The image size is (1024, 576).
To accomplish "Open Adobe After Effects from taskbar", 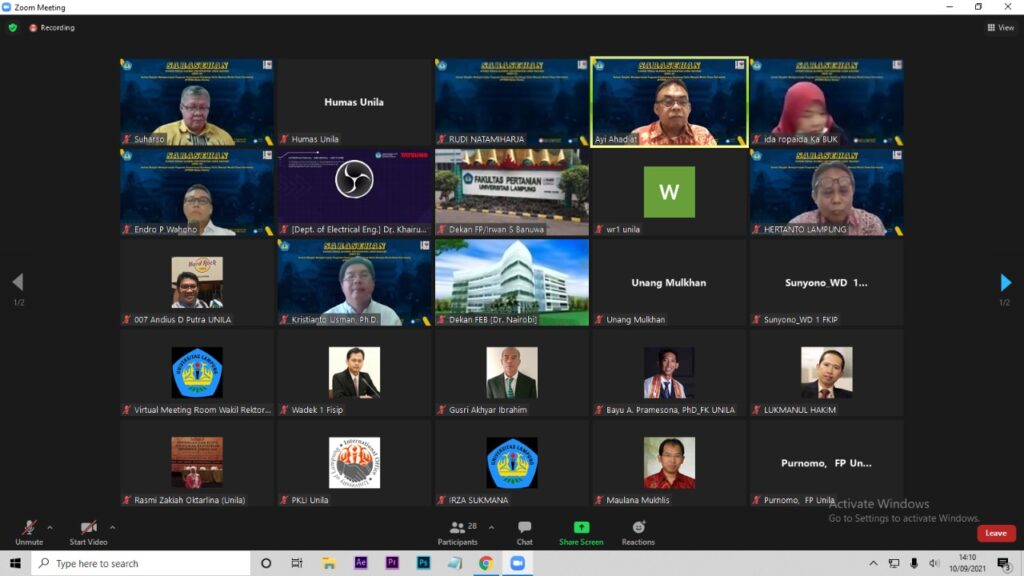I will pos(361,563).
